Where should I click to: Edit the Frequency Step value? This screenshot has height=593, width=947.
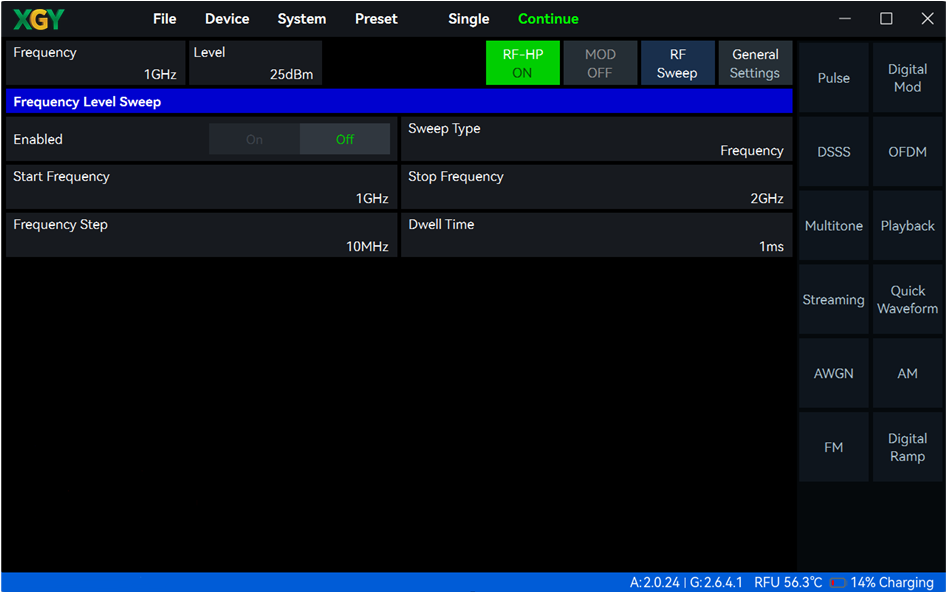(202, 235)
